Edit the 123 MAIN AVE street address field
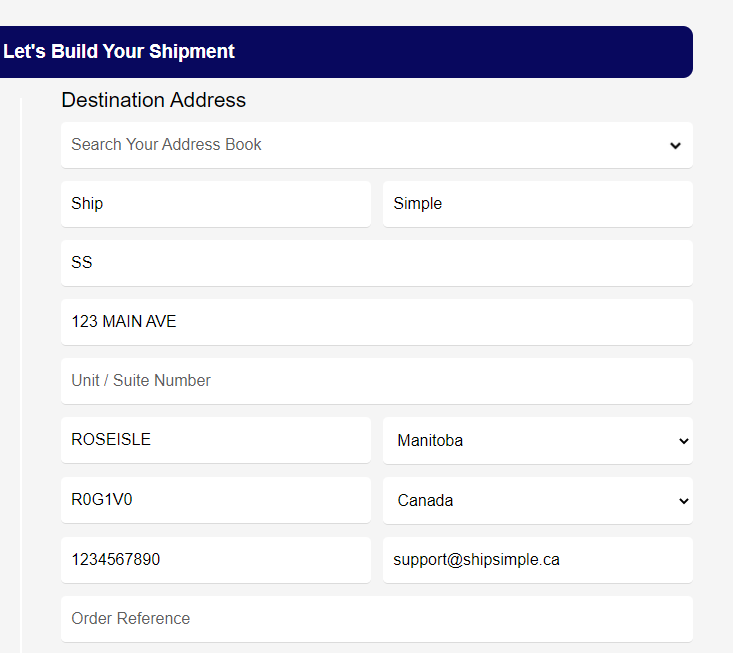The width and height of the screenshot is (733, 653). 377,322
